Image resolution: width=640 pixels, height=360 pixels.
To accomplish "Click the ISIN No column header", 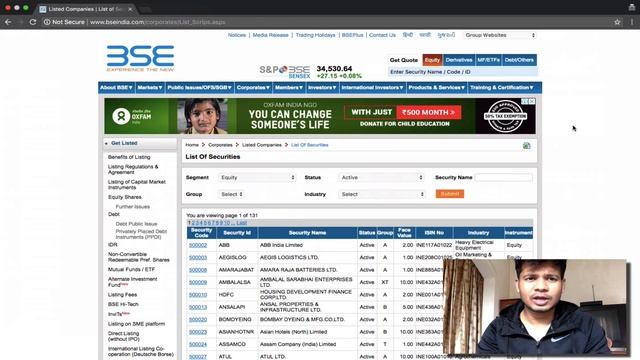I will click(x=434, y=233).
